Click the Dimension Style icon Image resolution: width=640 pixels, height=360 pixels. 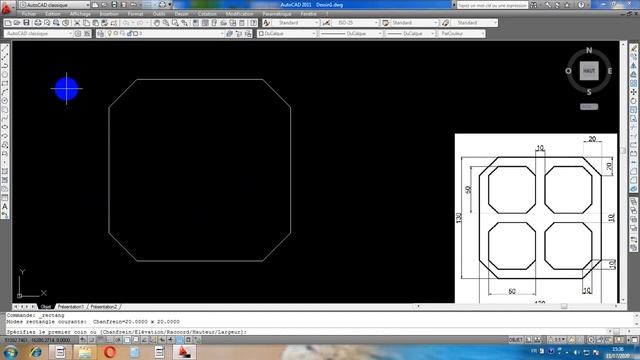(x=326, y=23)
